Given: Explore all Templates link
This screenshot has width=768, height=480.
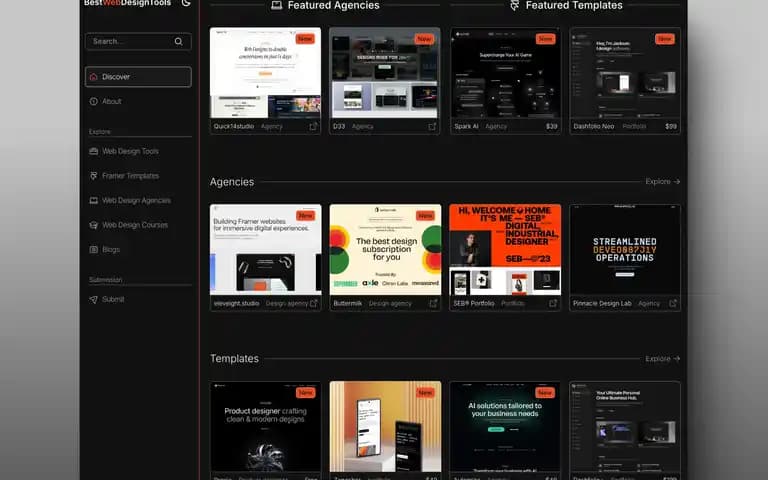Looking at the screenshot, I should pos(662,359).
